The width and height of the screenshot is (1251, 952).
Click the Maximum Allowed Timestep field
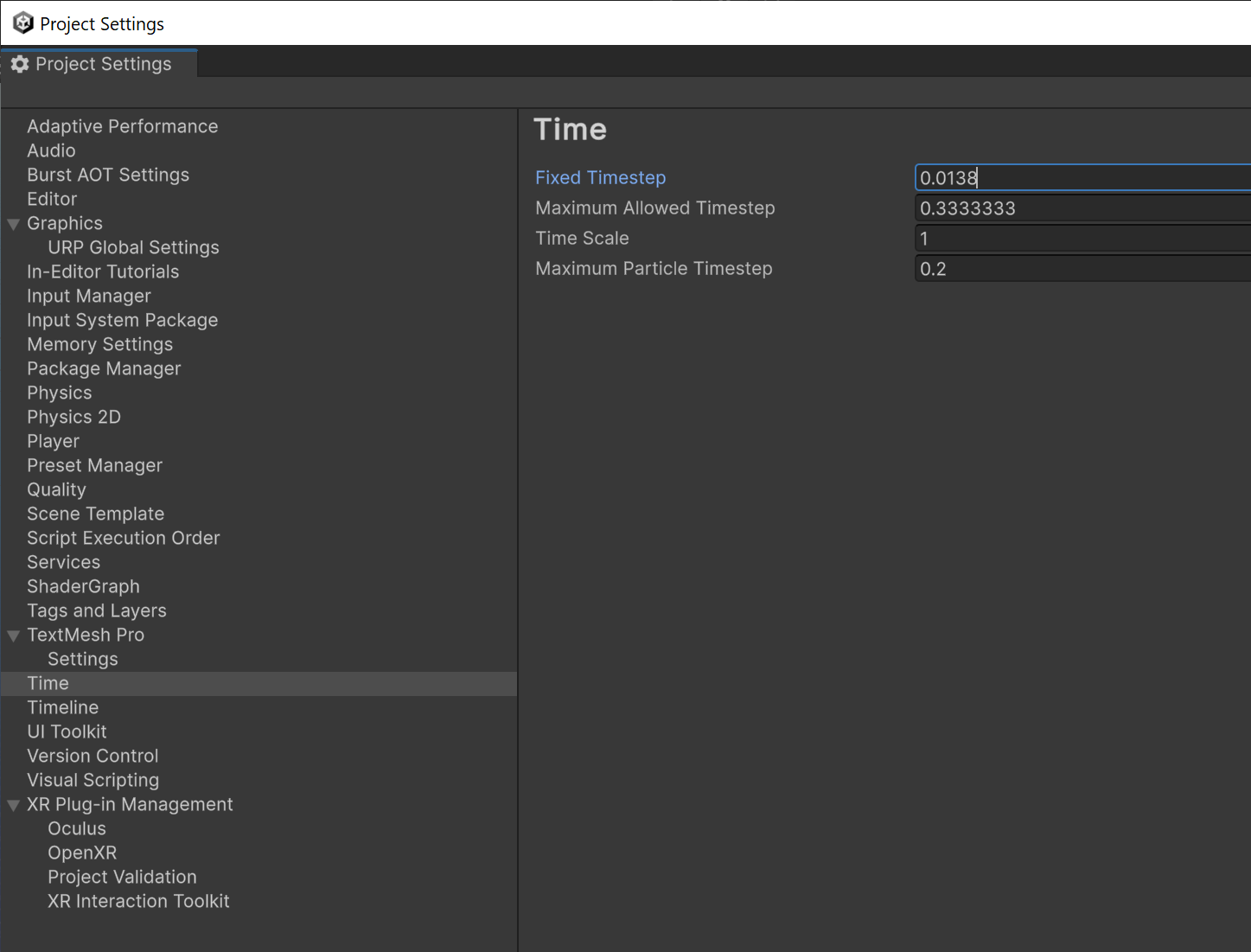tap(1082, 208)
